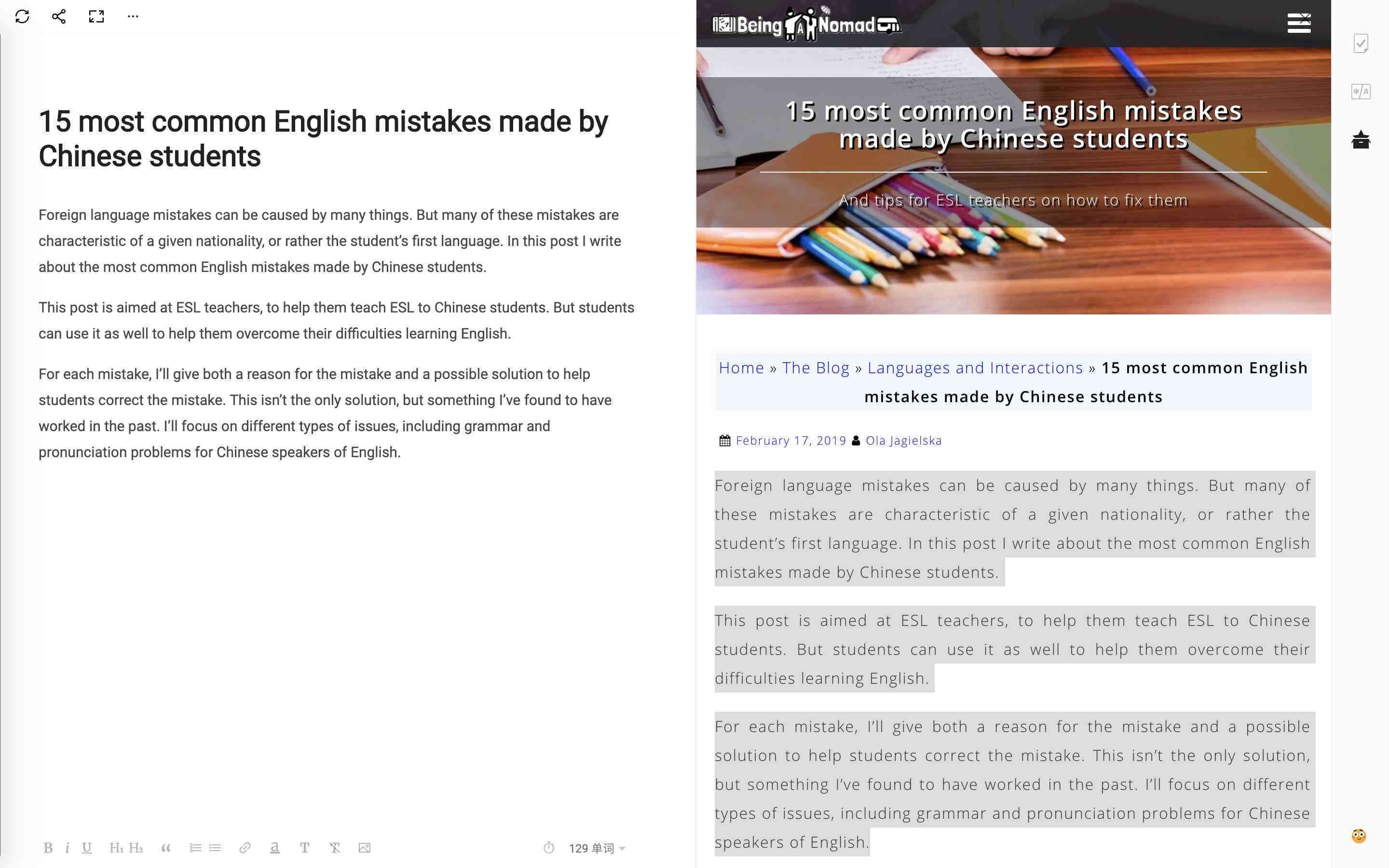Click the Languages and Interactions breadcrumb link
This screenshot has width=1389, height=868.
pyautogui.click(x=976, y=367)
